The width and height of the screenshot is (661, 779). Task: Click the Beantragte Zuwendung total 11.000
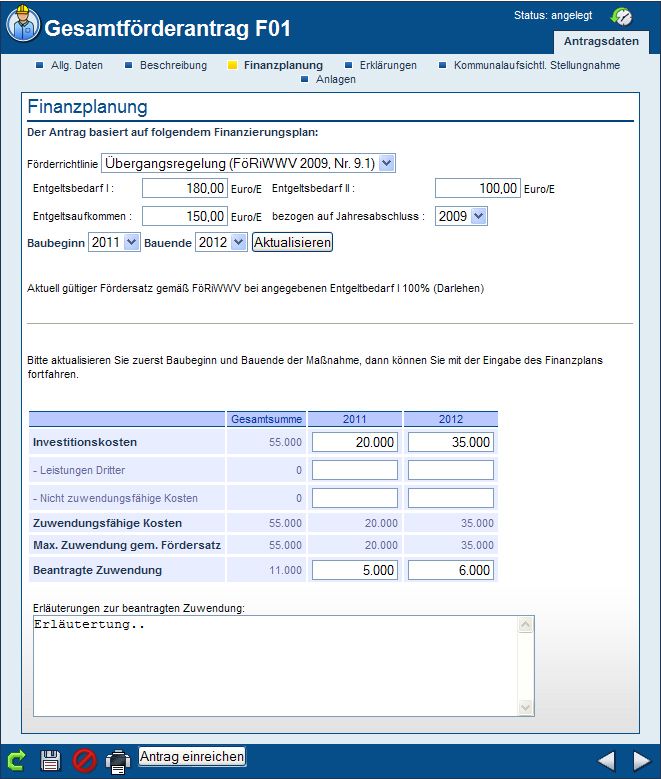285,570
